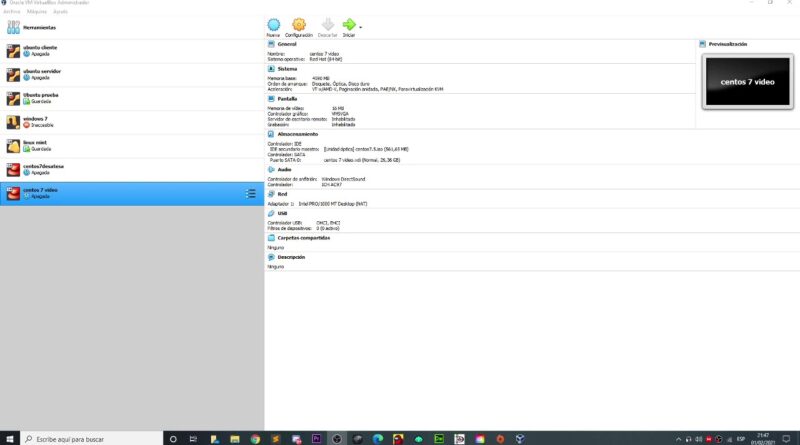This screenshot has height=445, width=800.
Task: Click the Previsualización panel header
Action: 728,44
